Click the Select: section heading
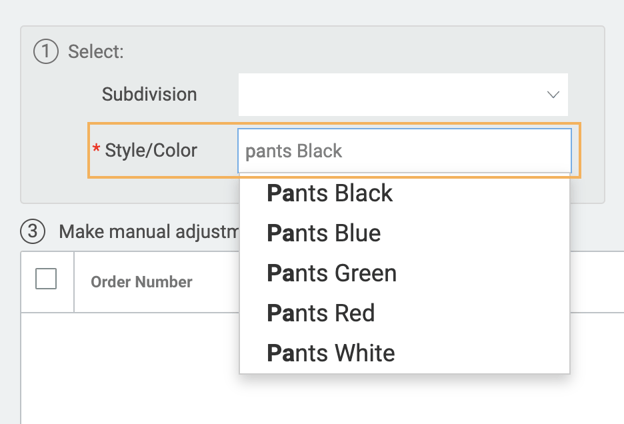Screen dimensions: 624x424 (x=96, y=52)
